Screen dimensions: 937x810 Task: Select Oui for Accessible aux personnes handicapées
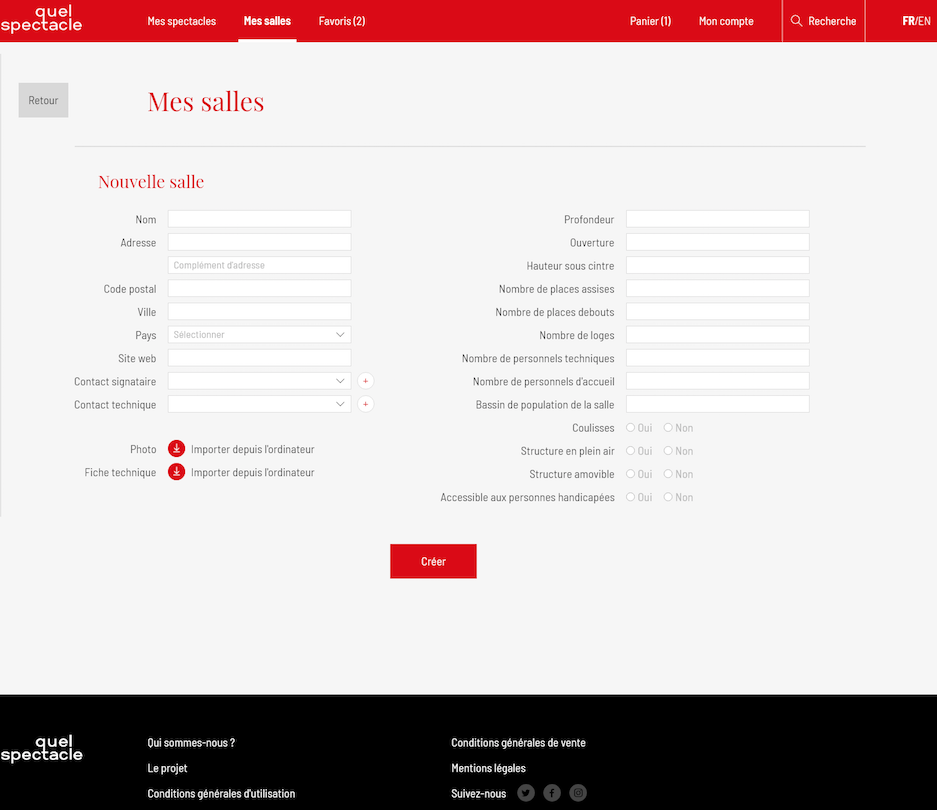pos(631,497)
